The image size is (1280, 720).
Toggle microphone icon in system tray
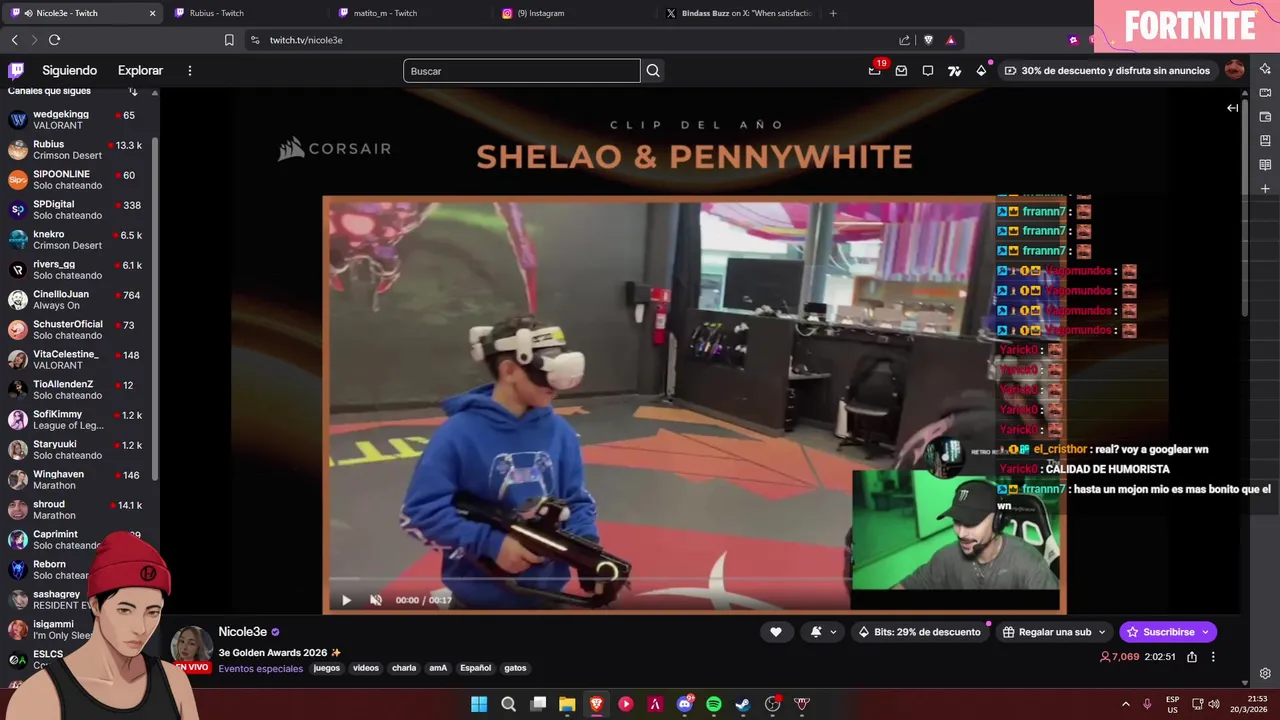1147,704
